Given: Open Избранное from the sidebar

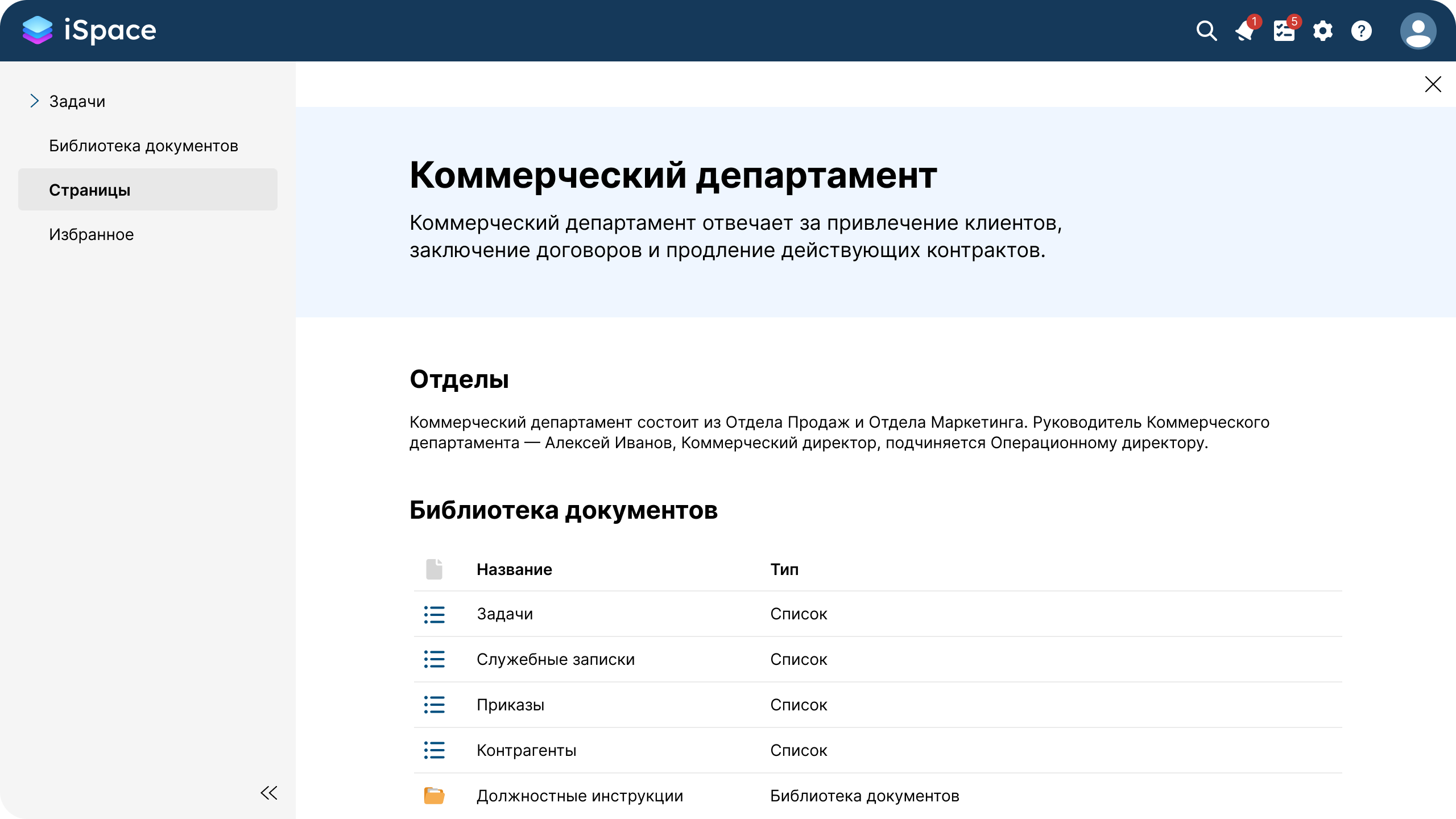Looking at the screenshot, I should 92,234.
